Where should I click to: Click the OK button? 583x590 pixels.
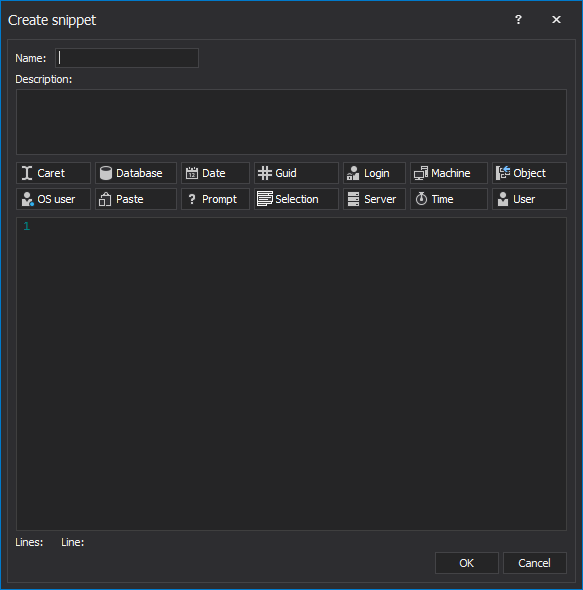click(x=467, y=563)
